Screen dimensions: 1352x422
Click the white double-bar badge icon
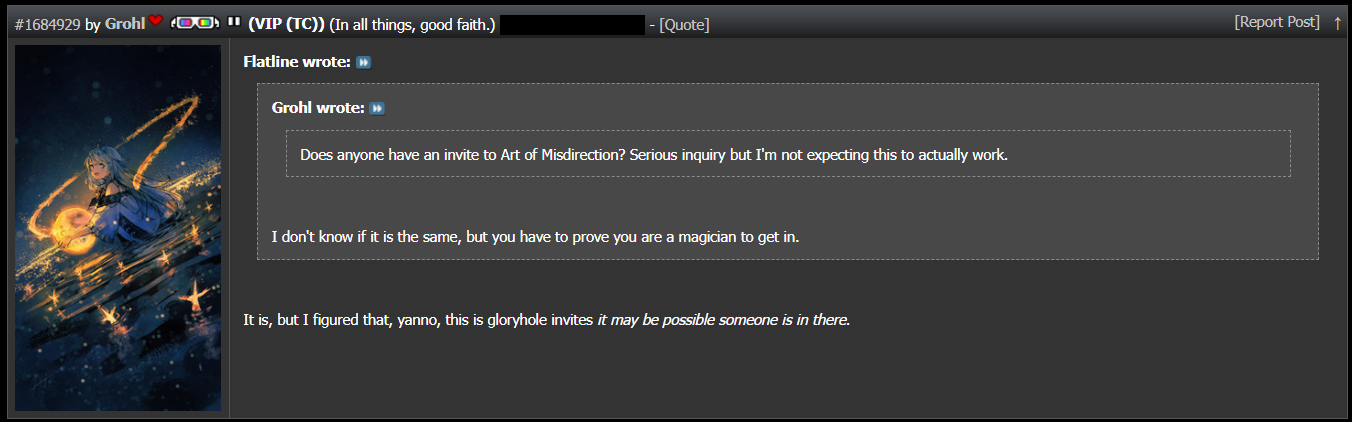click(x=234, y=20)
